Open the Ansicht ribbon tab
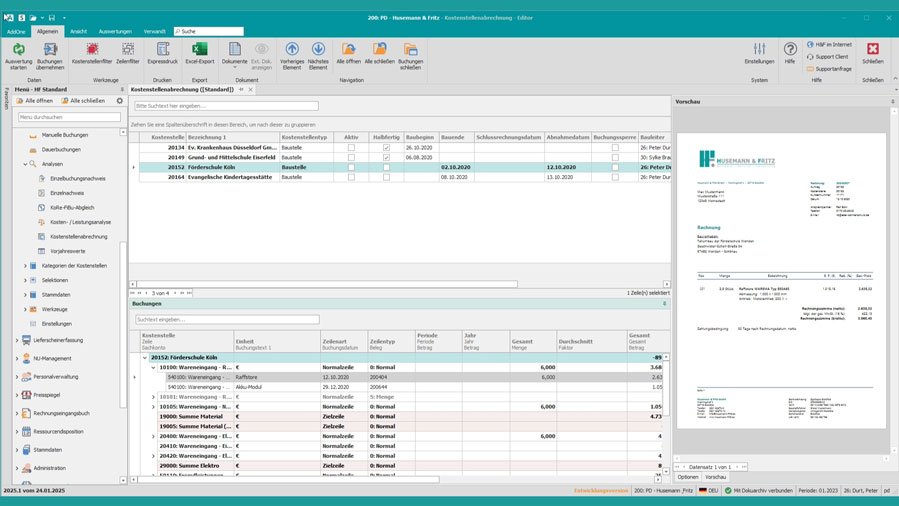Image resolution: width=899 pixels, height=506 pixels. [79, 31]
